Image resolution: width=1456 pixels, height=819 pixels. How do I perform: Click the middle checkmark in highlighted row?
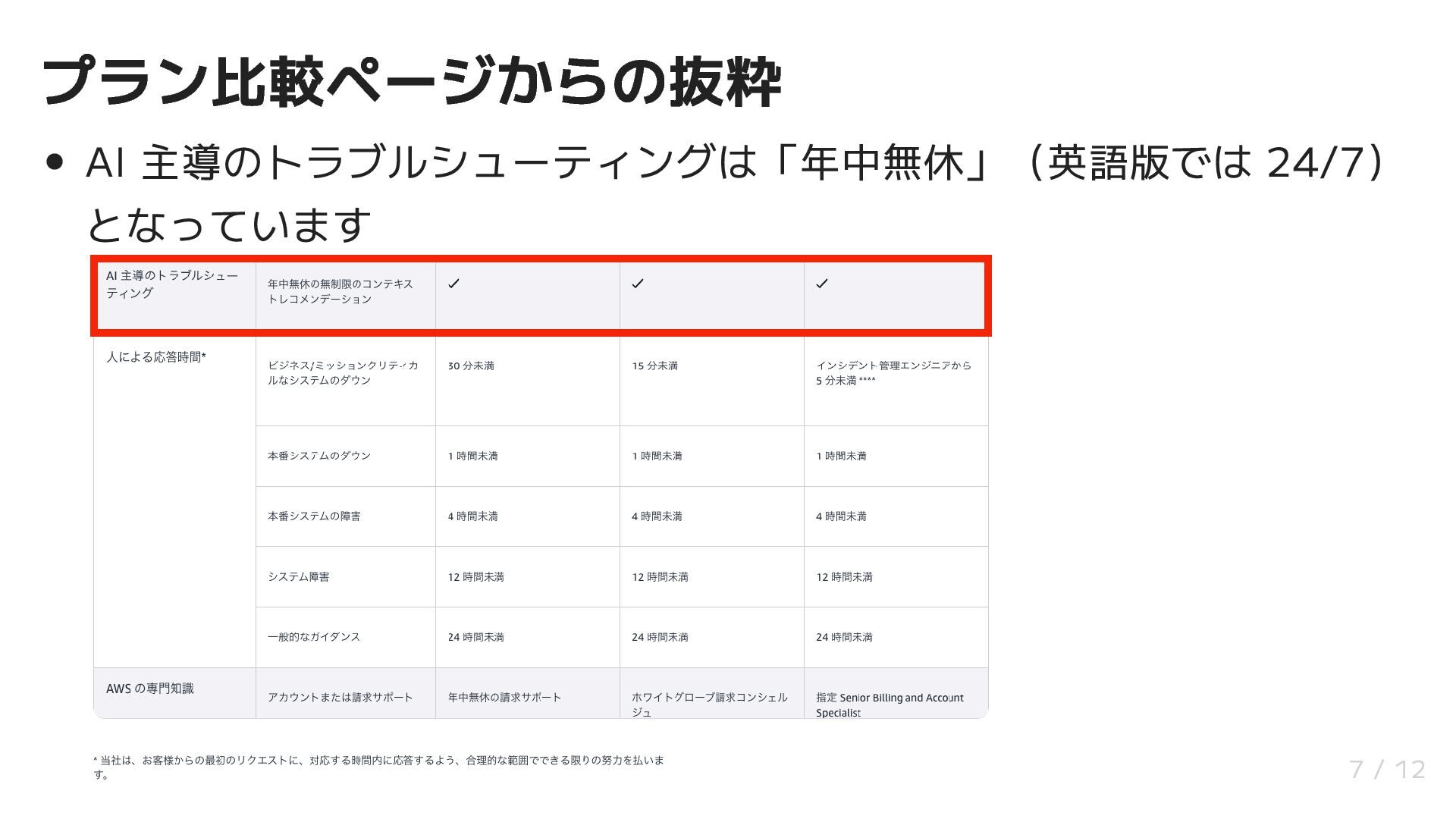(x=638, y=284)
